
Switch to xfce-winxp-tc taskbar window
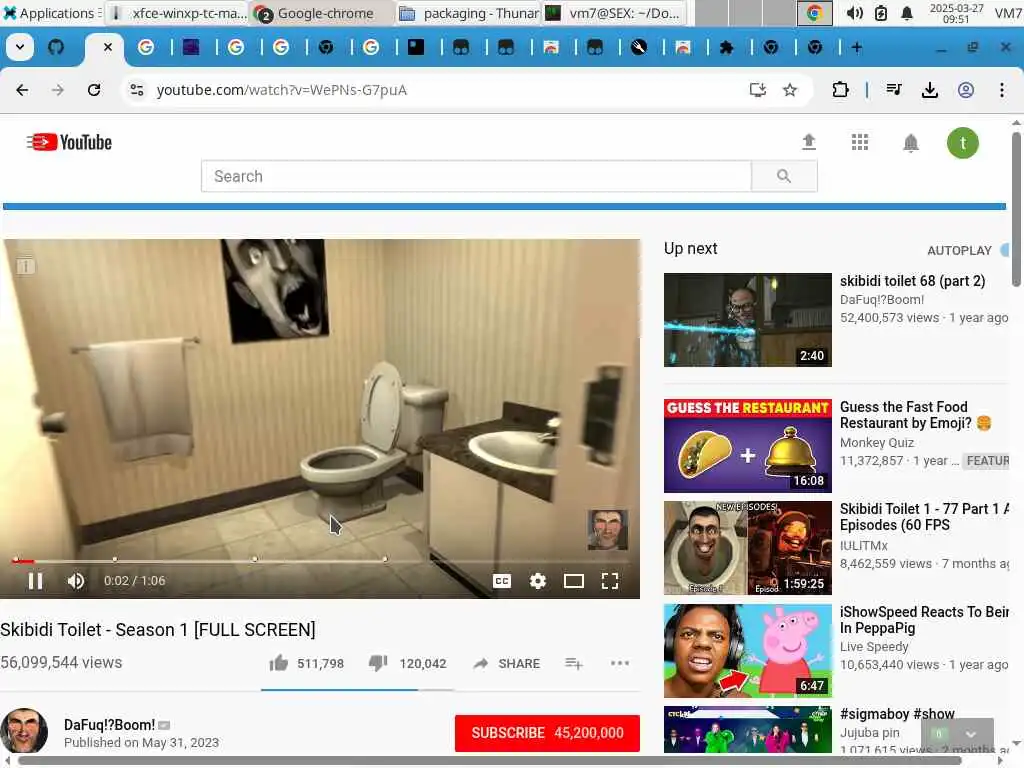(x=178, y=13)
